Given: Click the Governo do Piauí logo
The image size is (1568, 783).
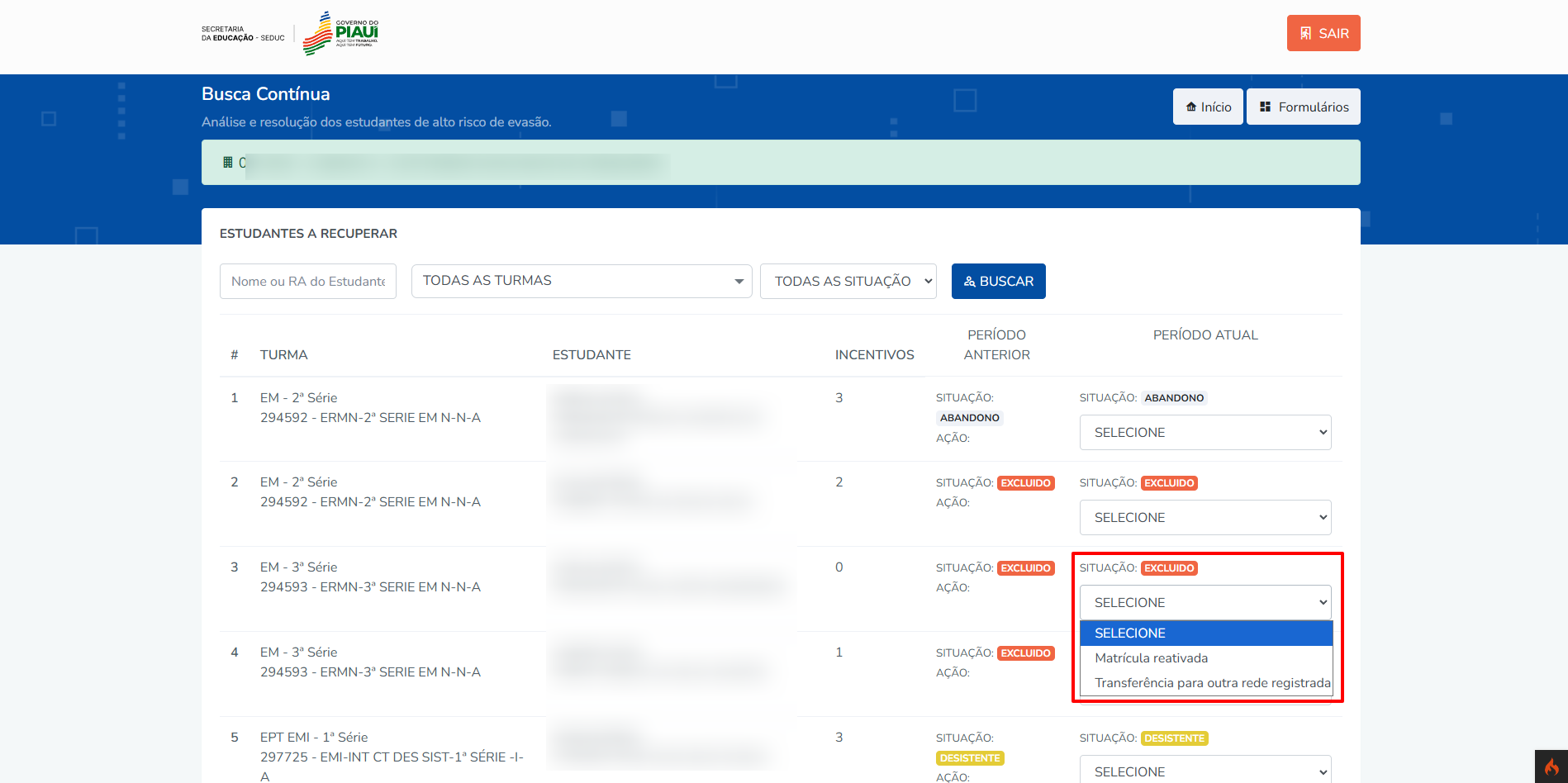Looking at the screenshot, I should pos(340,34).
